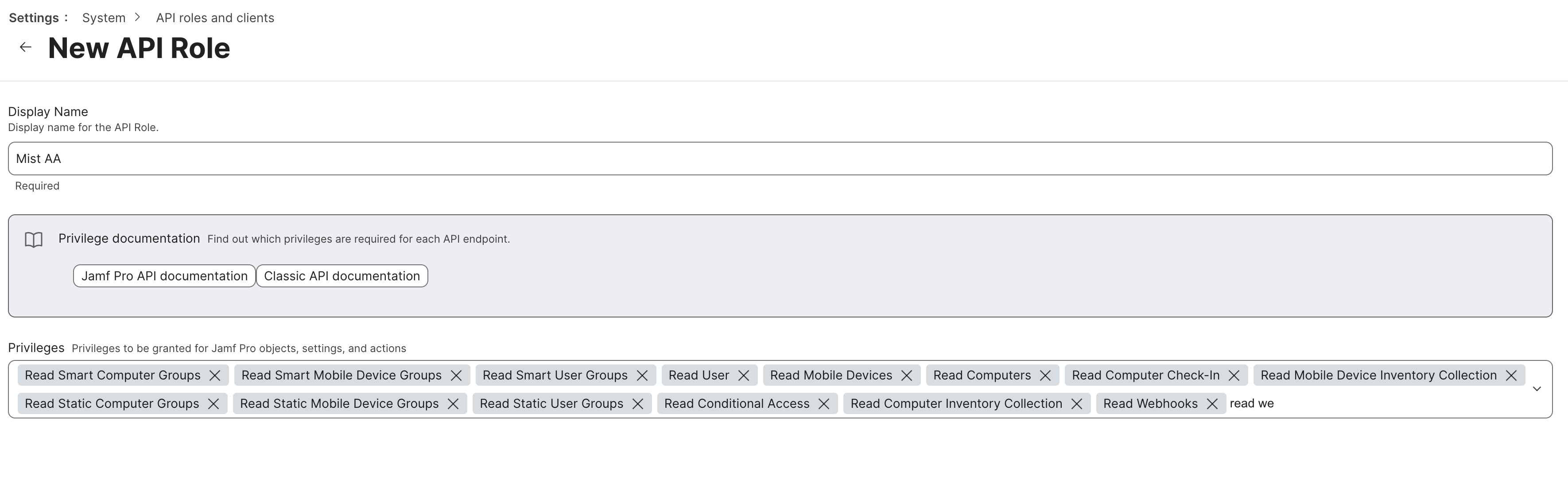Remove the Read Smart Computer Groups privilege
This screenshot has height=480, width=1568.
click(215, 375)
